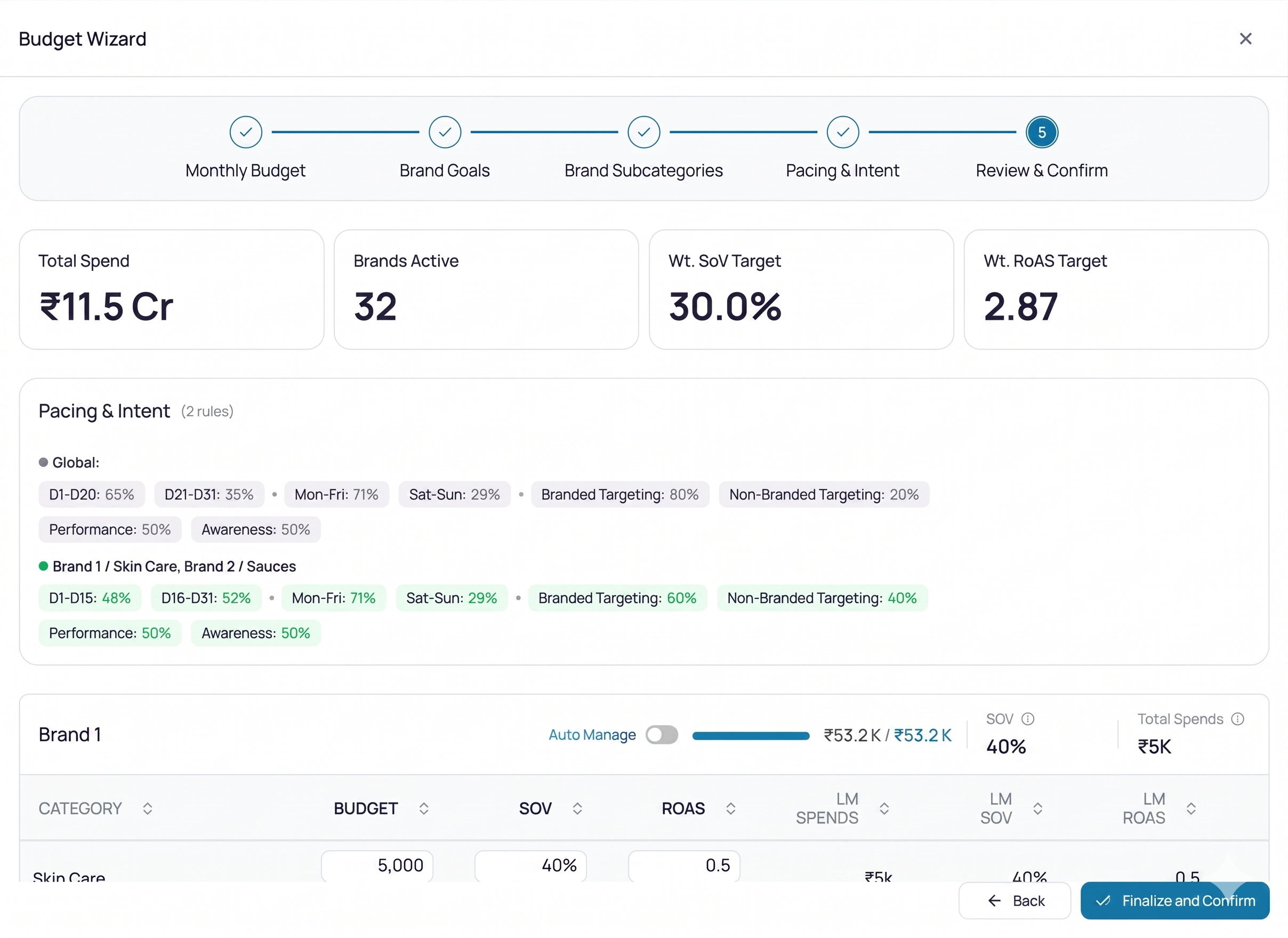Viewport: 1288px width, 938px height.
Task: Click the Auto Manage label link
Action: click(592, 735)
